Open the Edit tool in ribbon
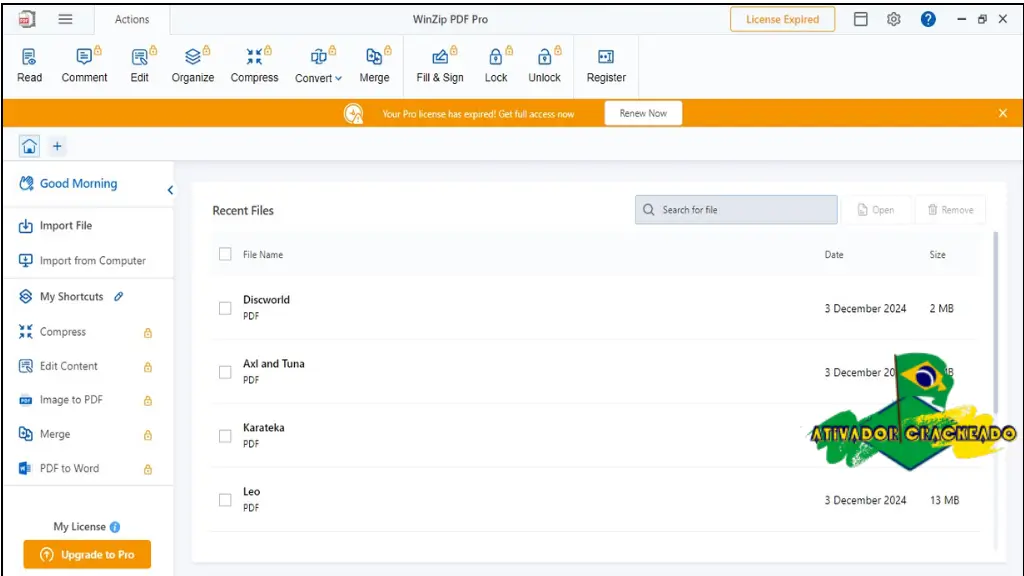Screen dimensions: 1024x576 click(140, 65)
